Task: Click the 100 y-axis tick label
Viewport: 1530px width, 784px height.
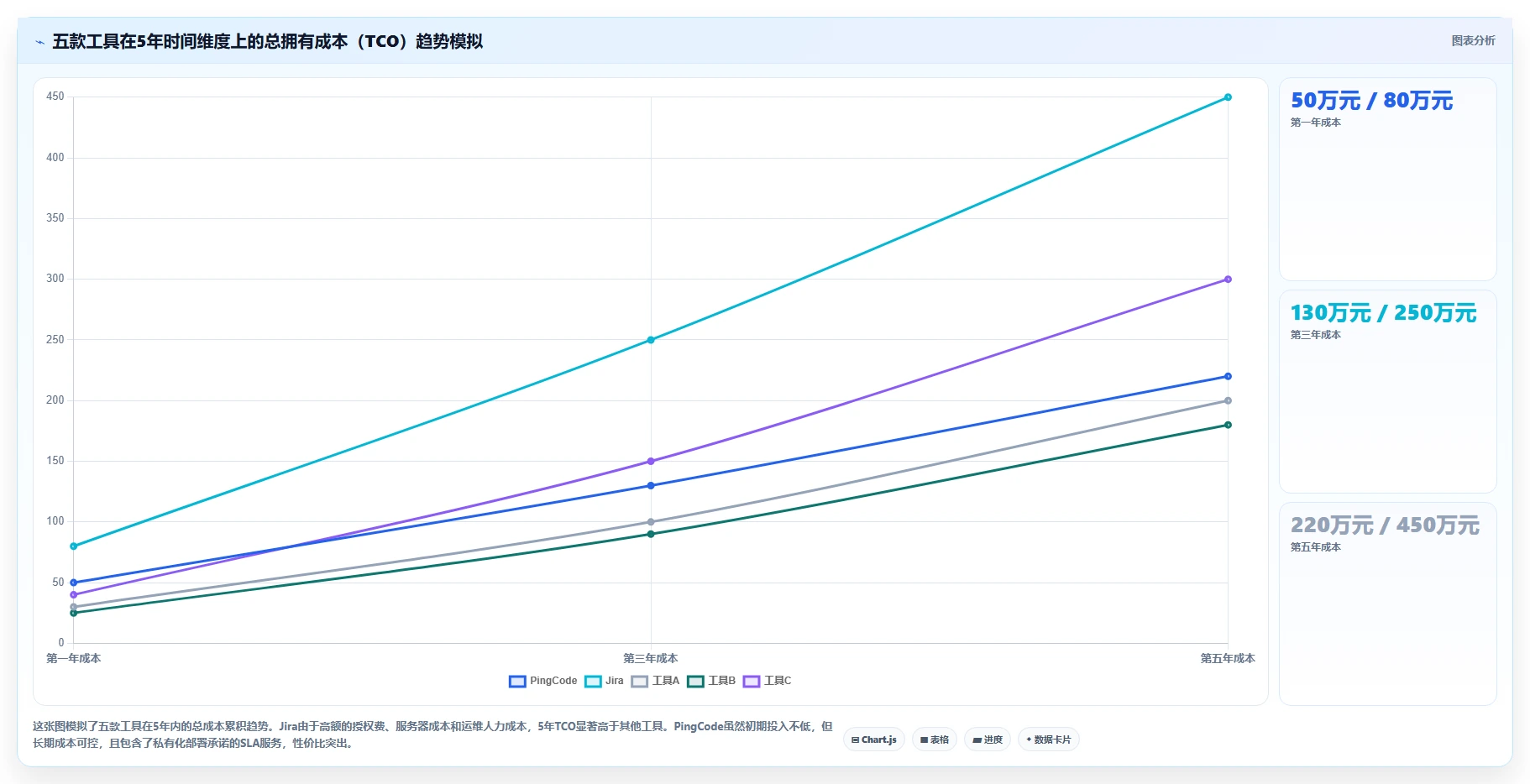Action: [x=55, y=521]
